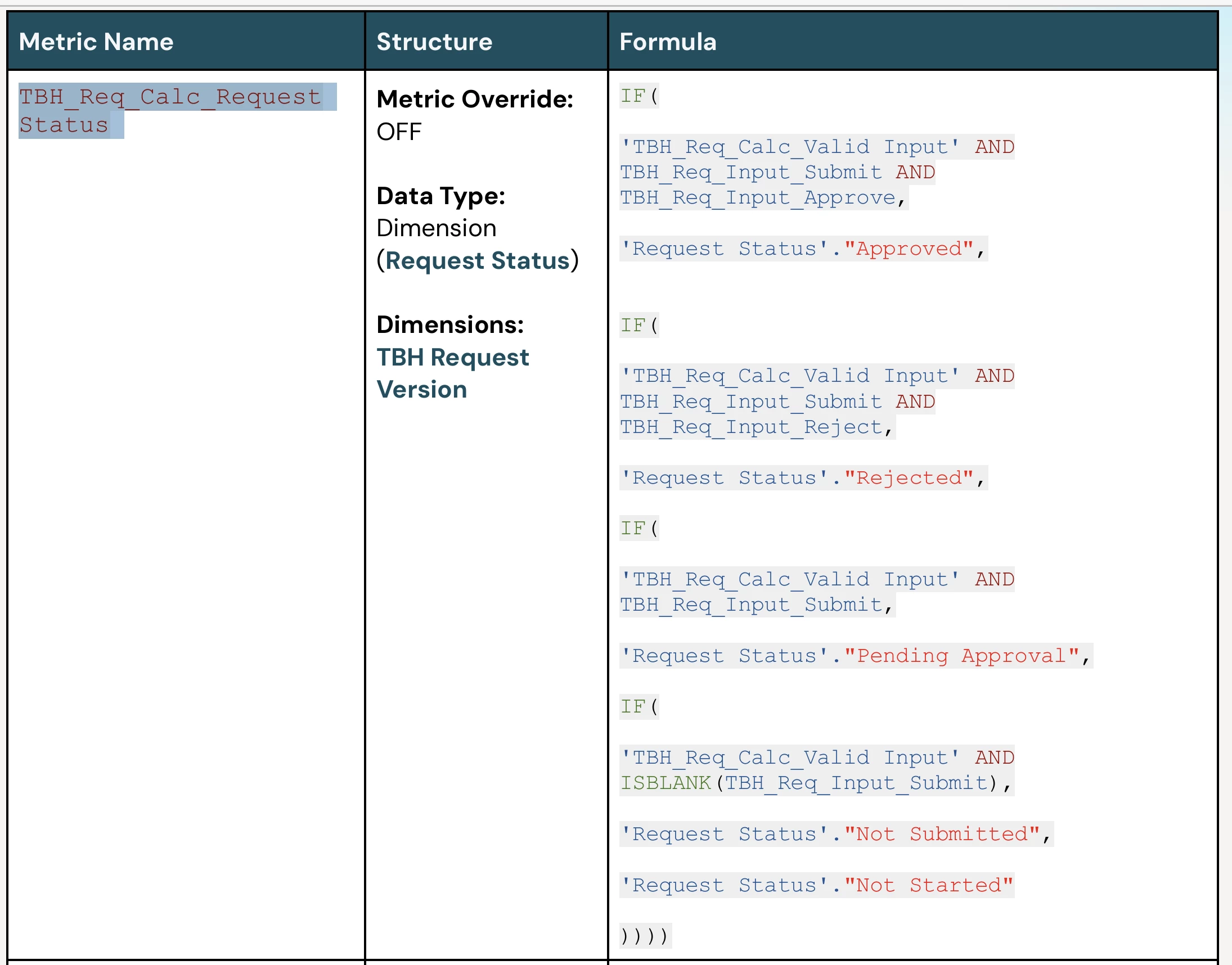Click the Request Status dimension link

point(478,261)
